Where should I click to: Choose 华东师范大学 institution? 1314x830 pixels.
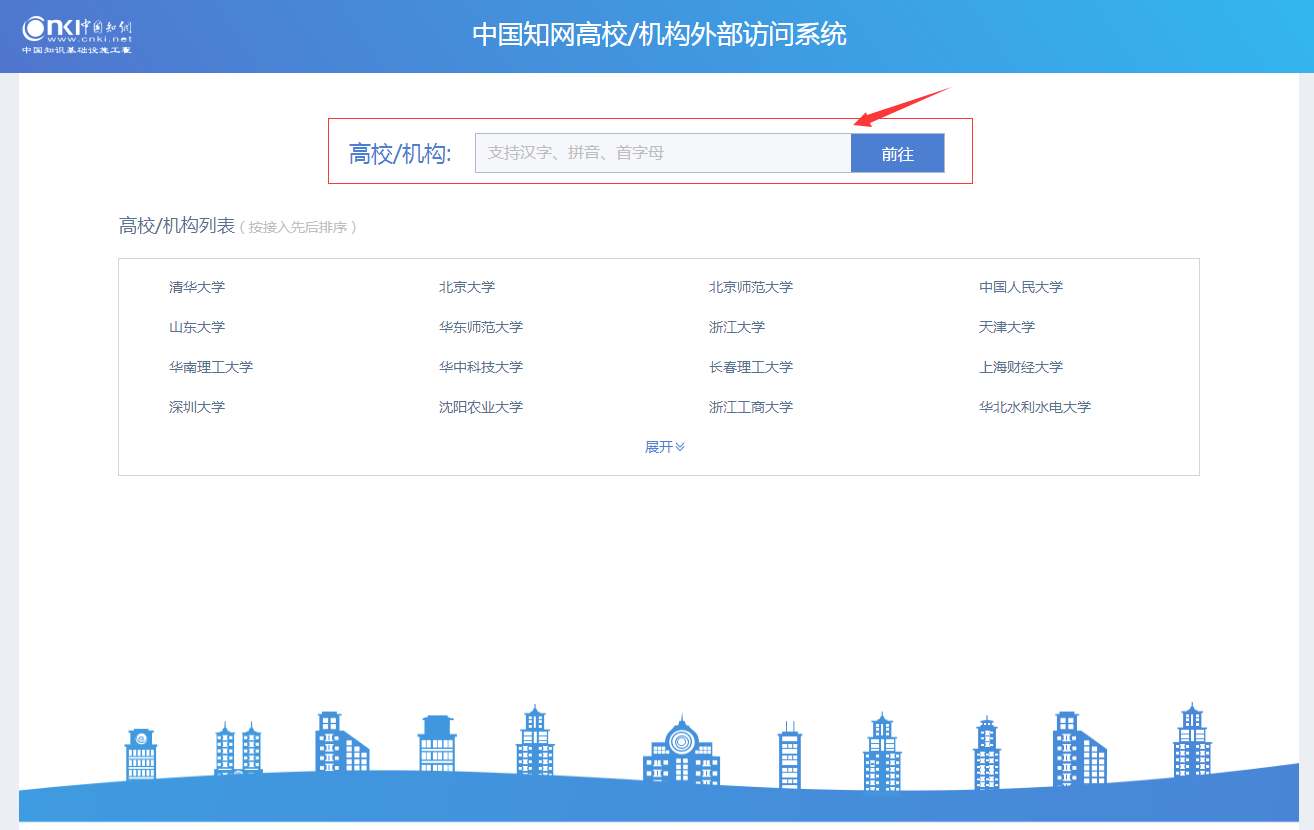coord(481,327)
